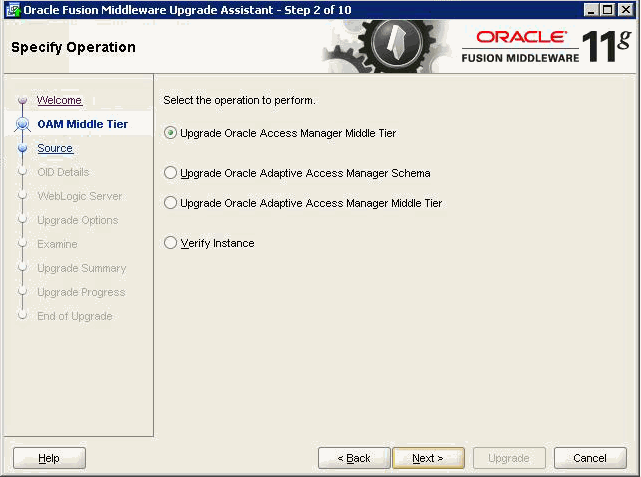
Task: Close the Upgrade Assistant window
Action: pos(625,10)
